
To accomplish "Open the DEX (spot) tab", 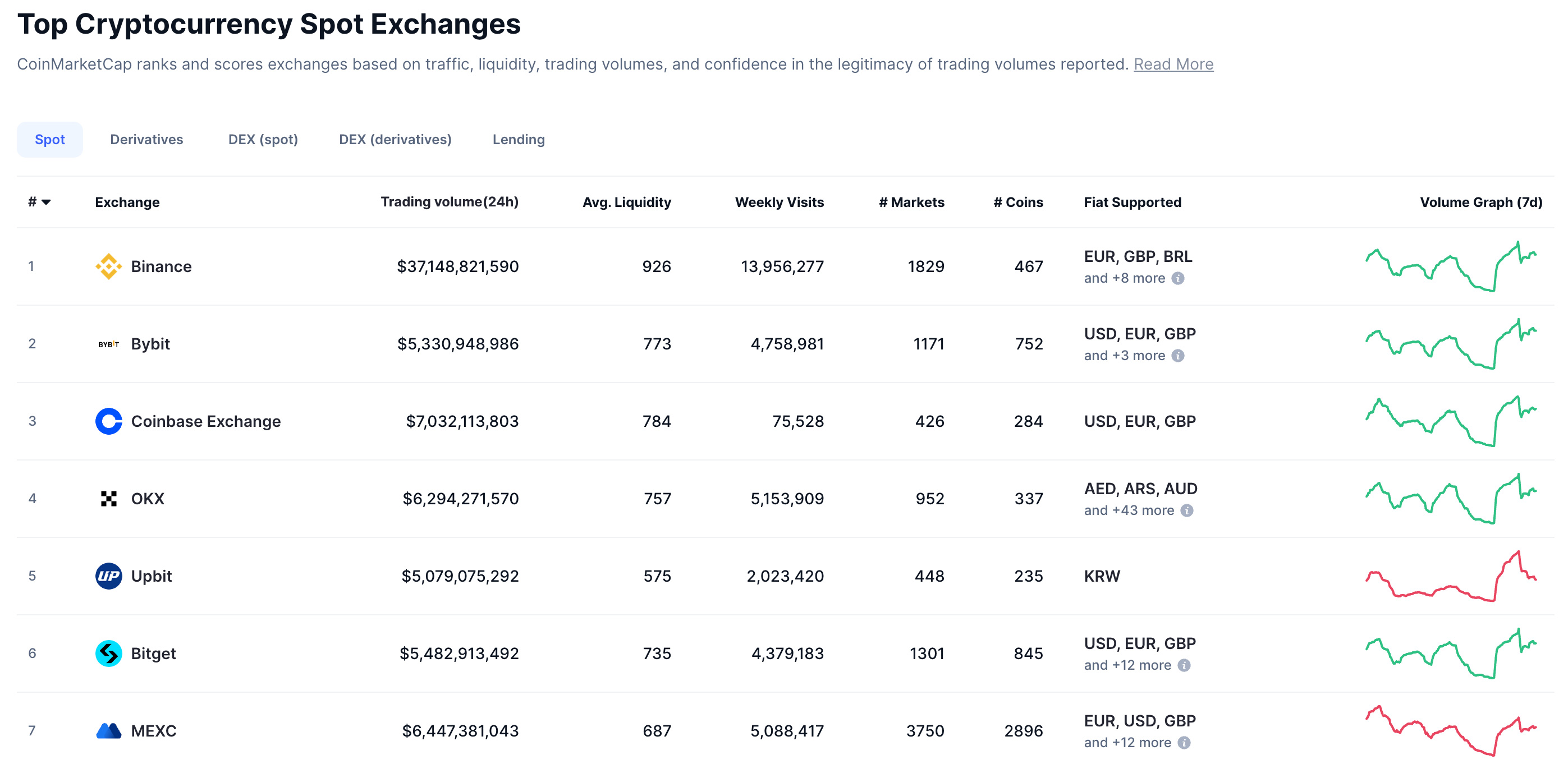I will [x=263, y=139].
